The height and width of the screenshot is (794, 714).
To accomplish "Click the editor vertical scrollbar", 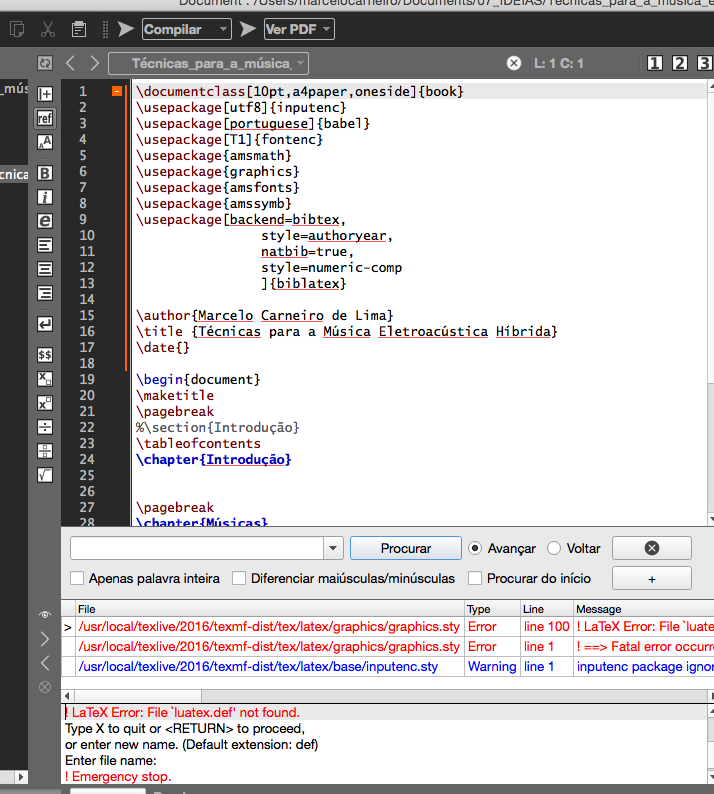I will pyautogui.click(x=710, y=237).
